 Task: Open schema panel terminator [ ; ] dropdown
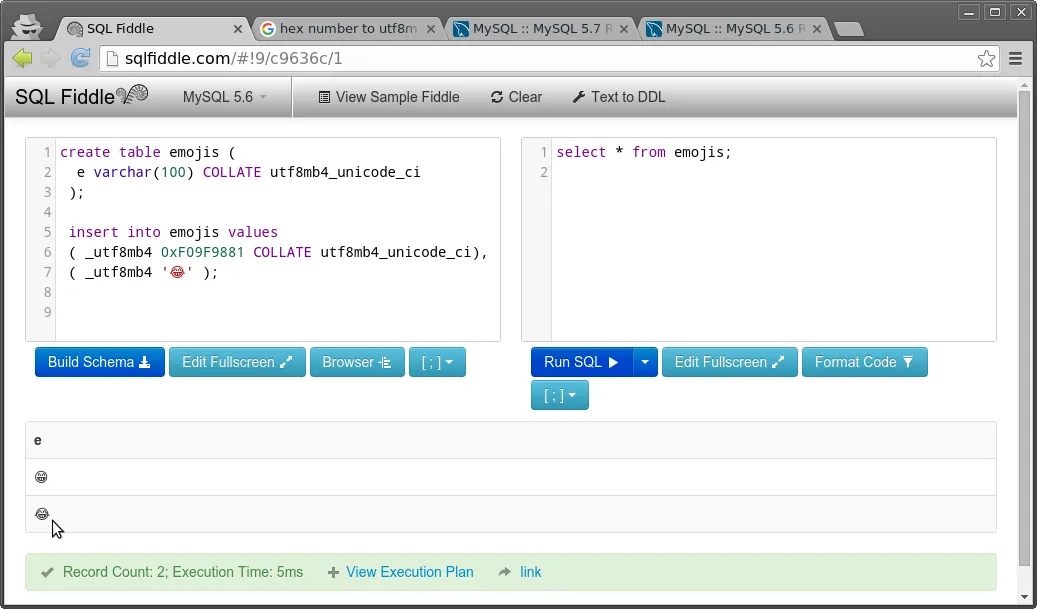click(437, 362)
